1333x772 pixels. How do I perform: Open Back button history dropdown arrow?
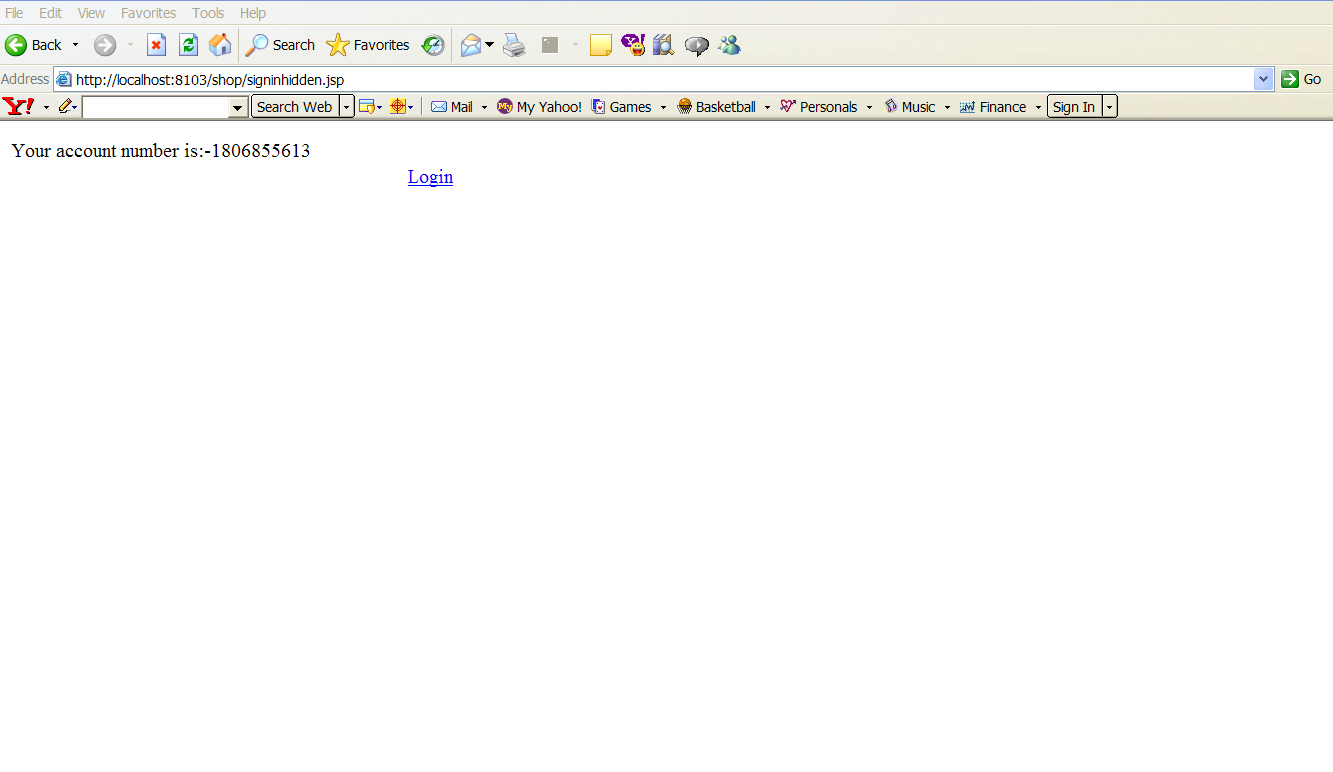click(x=75, y=45)
